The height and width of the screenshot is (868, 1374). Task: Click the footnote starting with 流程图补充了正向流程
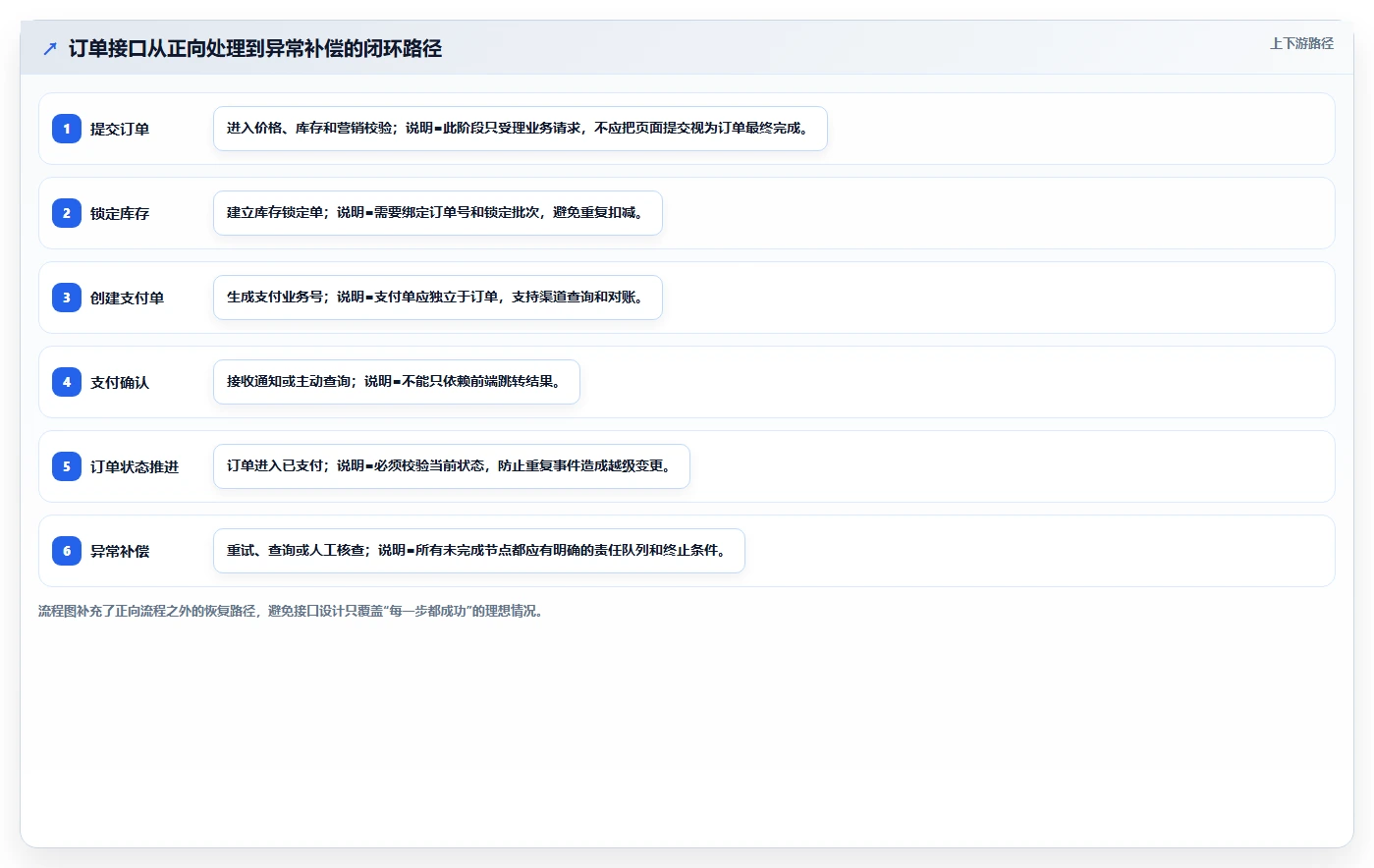(291, 611)
